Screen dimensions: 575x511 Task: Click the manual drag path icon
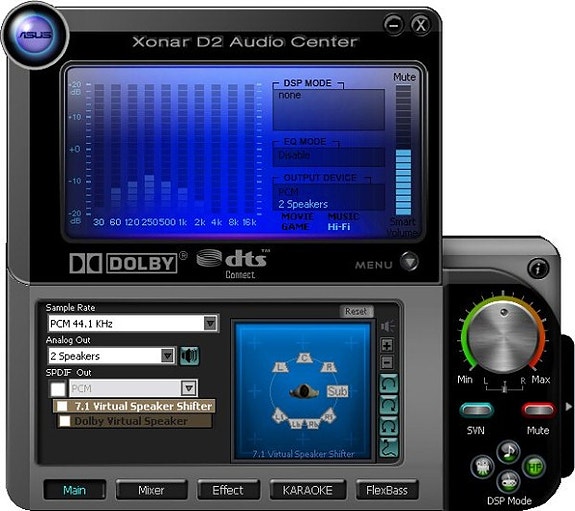[388, 448]
